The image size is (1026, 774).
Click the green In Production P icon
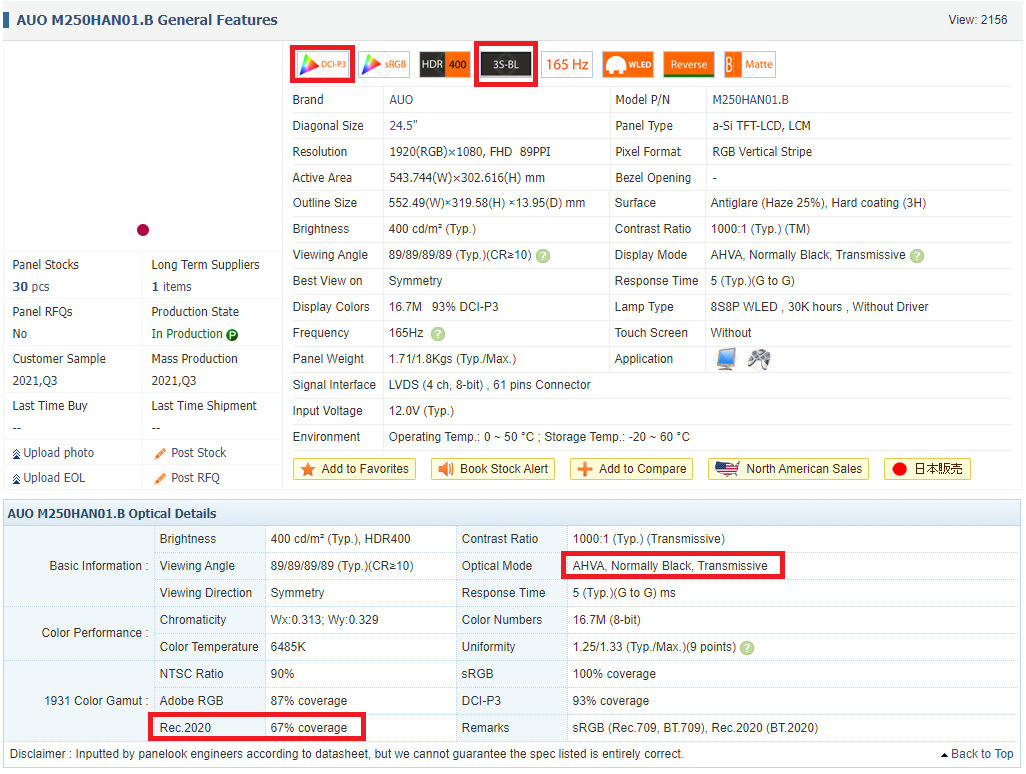(x=232, y=335)
